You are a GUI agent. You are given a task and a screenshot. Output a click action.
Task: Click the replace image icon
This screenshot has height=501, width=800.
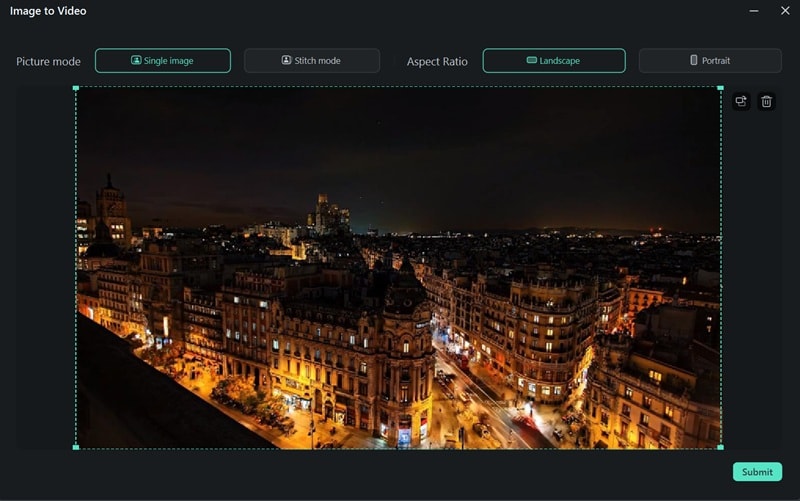741,102
